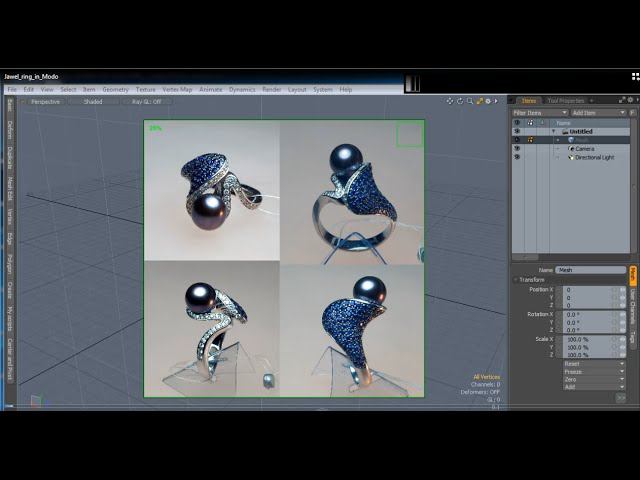The image size is (640, 480).
Task: Open the Duplicate vertical toolbar tab
Action: [10, 158]
